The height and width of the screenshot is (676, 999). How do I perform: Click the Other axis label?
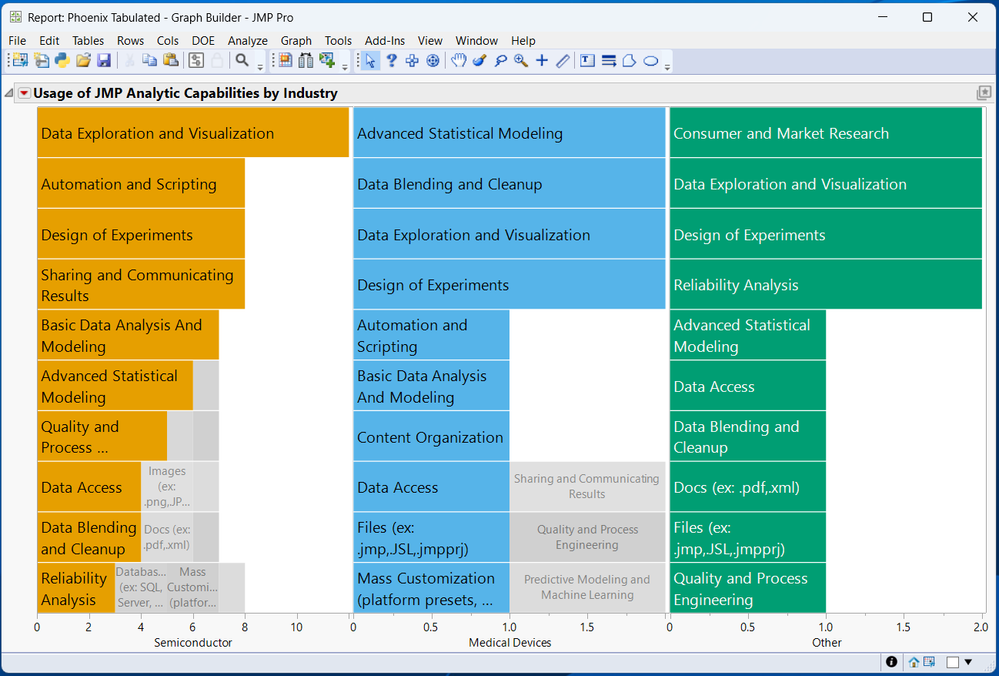click(x=826, y=643)
